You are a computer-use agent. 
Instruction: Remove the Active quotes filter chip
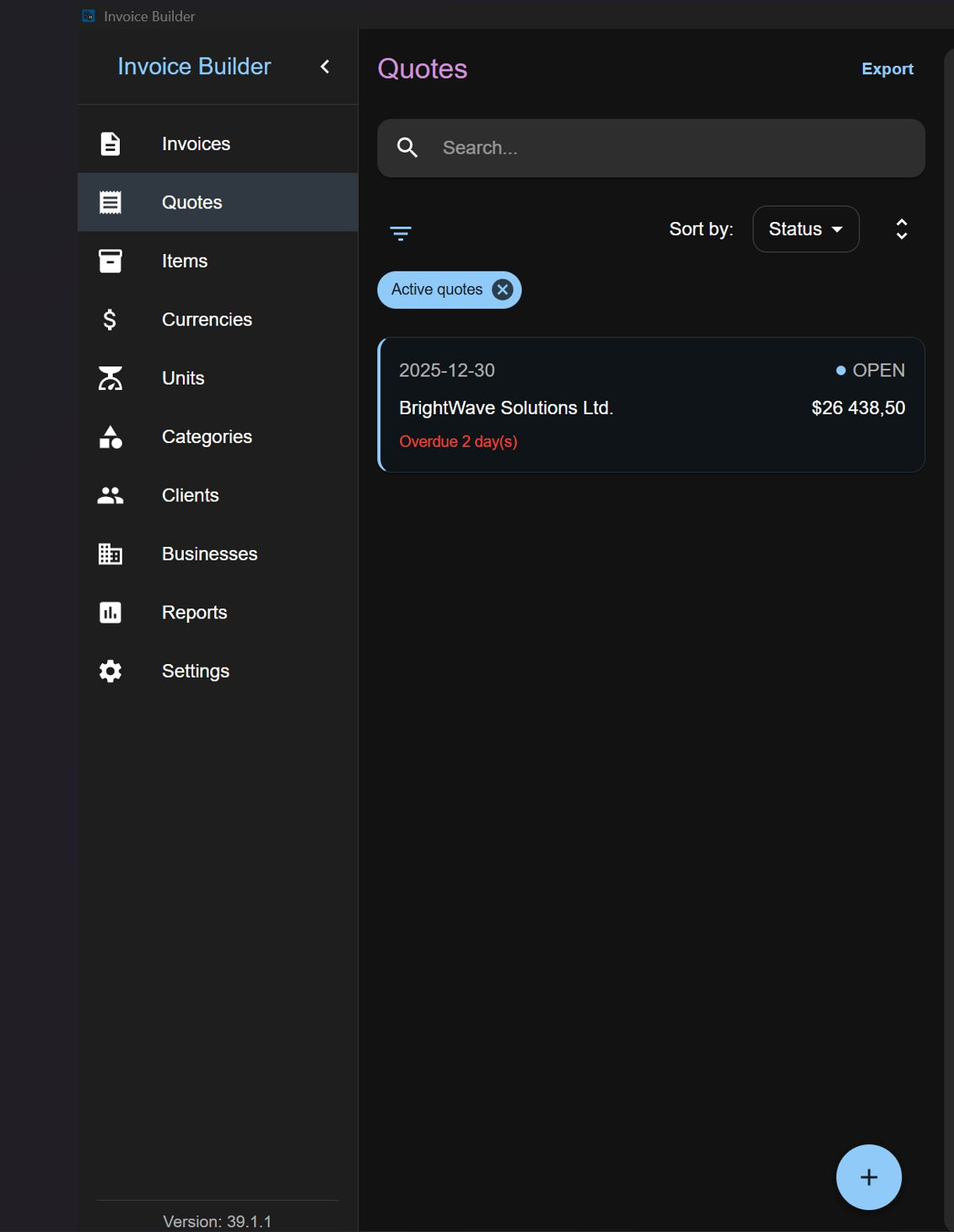pos(503,289)
